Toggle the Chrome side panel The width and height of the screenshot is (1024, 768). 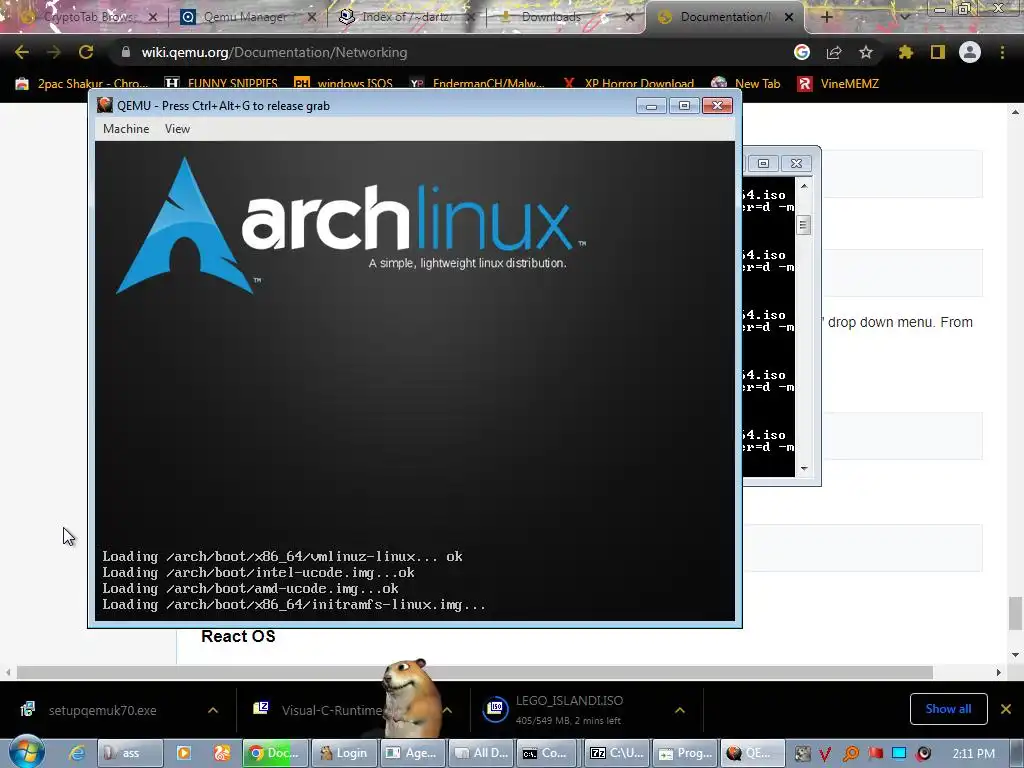tap(938, 52)
